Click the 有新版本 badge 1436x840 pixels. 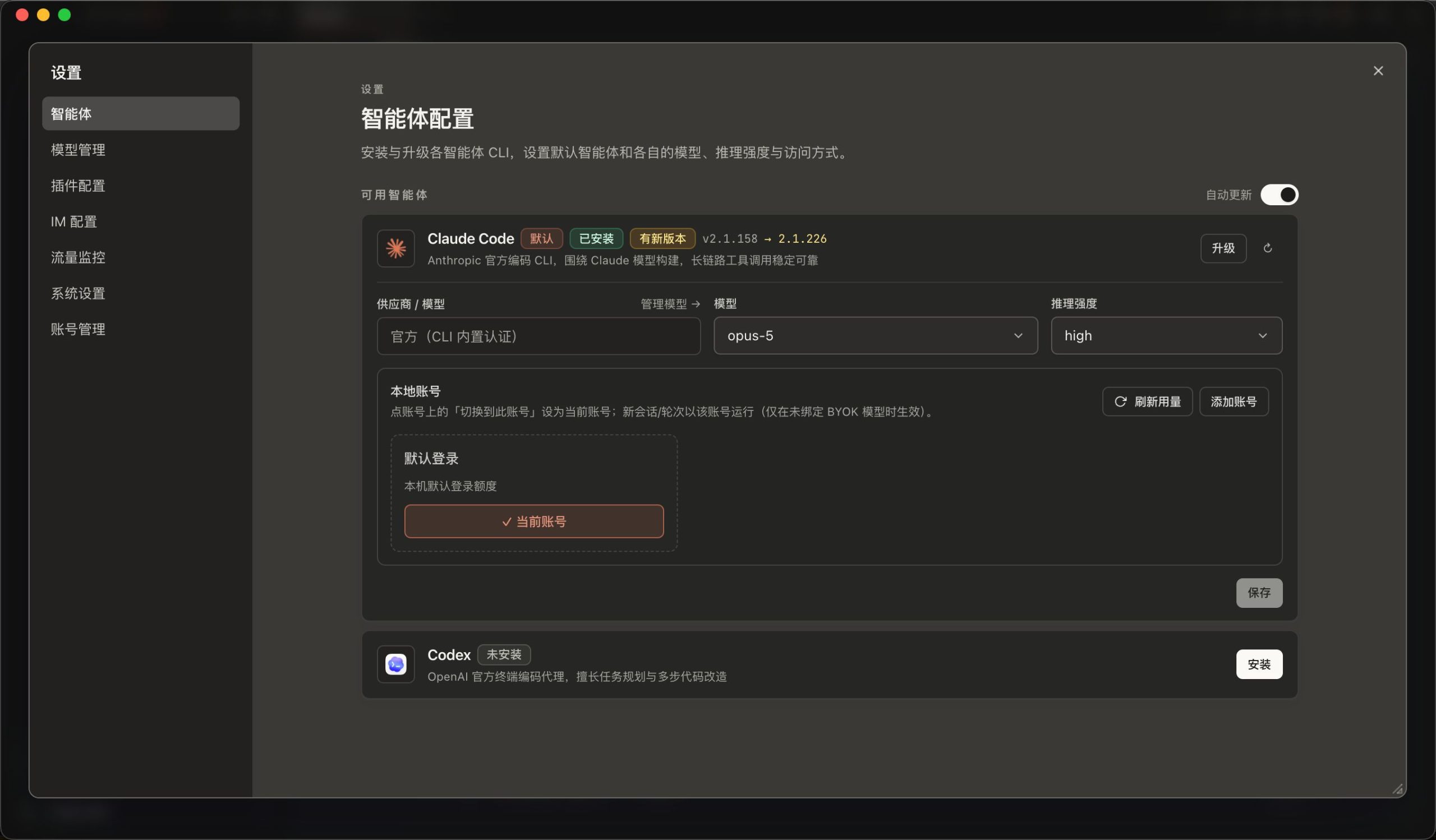(662, 239)
